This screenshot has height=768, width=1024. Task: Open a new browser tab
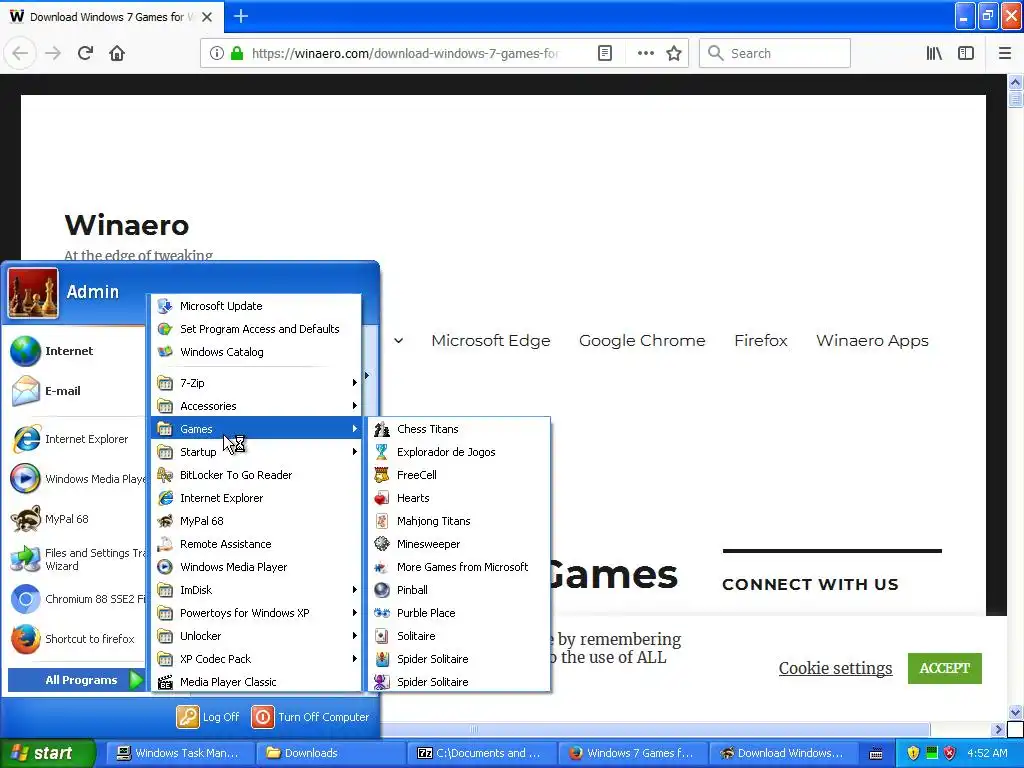pos(240,16)
